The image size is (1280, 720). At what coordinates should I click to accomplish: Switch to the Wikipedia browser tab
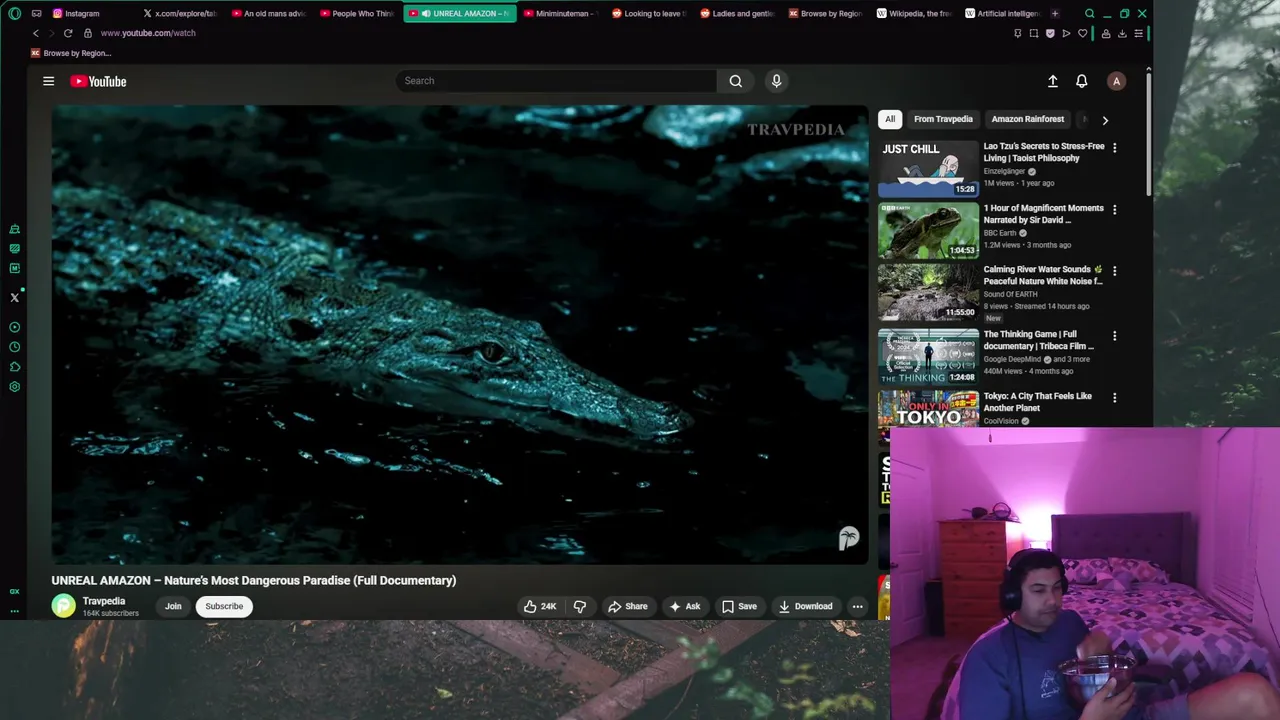(x=914, y=13)
